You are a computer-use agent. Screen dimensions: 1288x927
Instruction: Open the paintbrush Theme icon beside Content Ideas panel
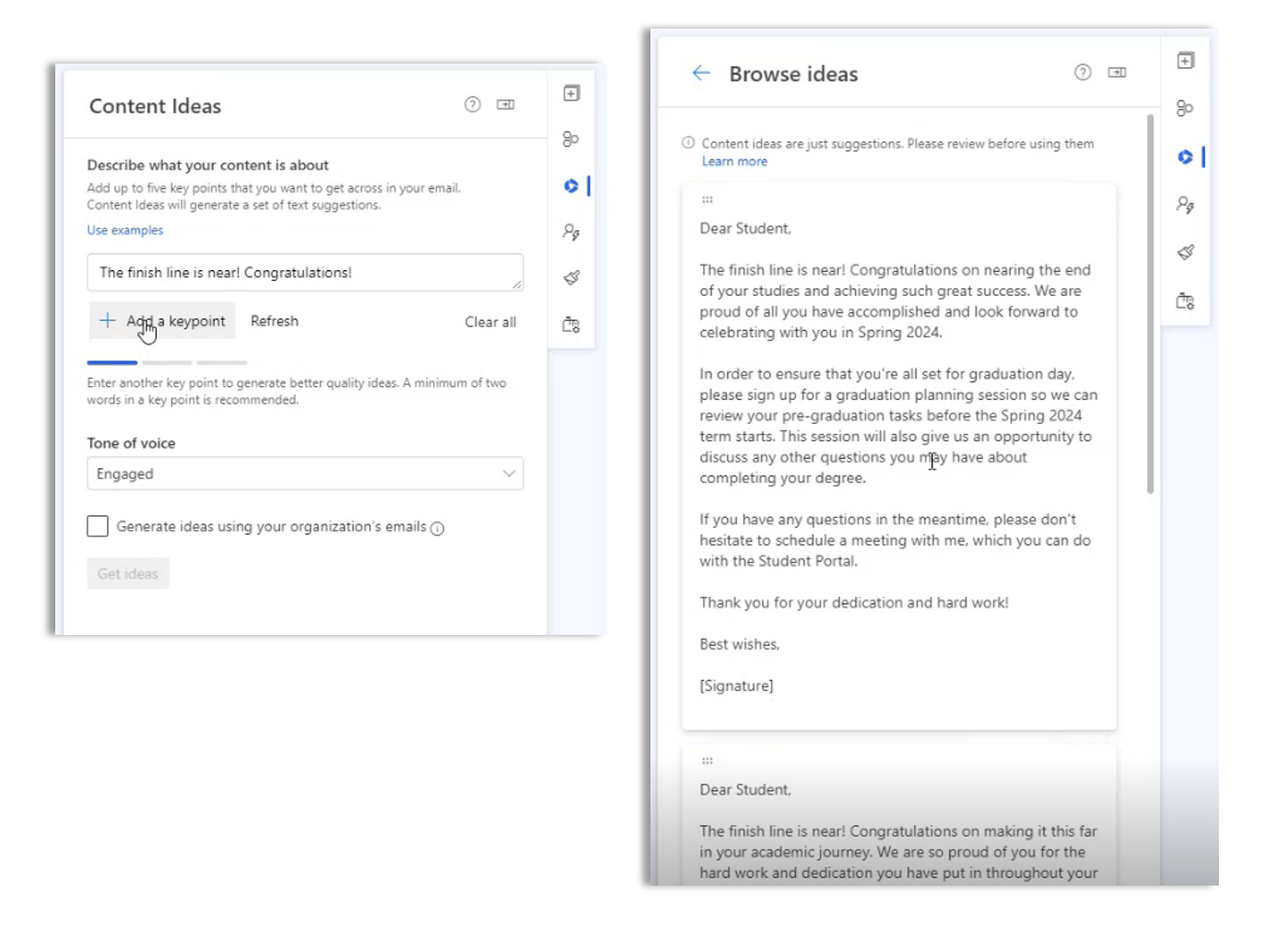coord(571,277)
